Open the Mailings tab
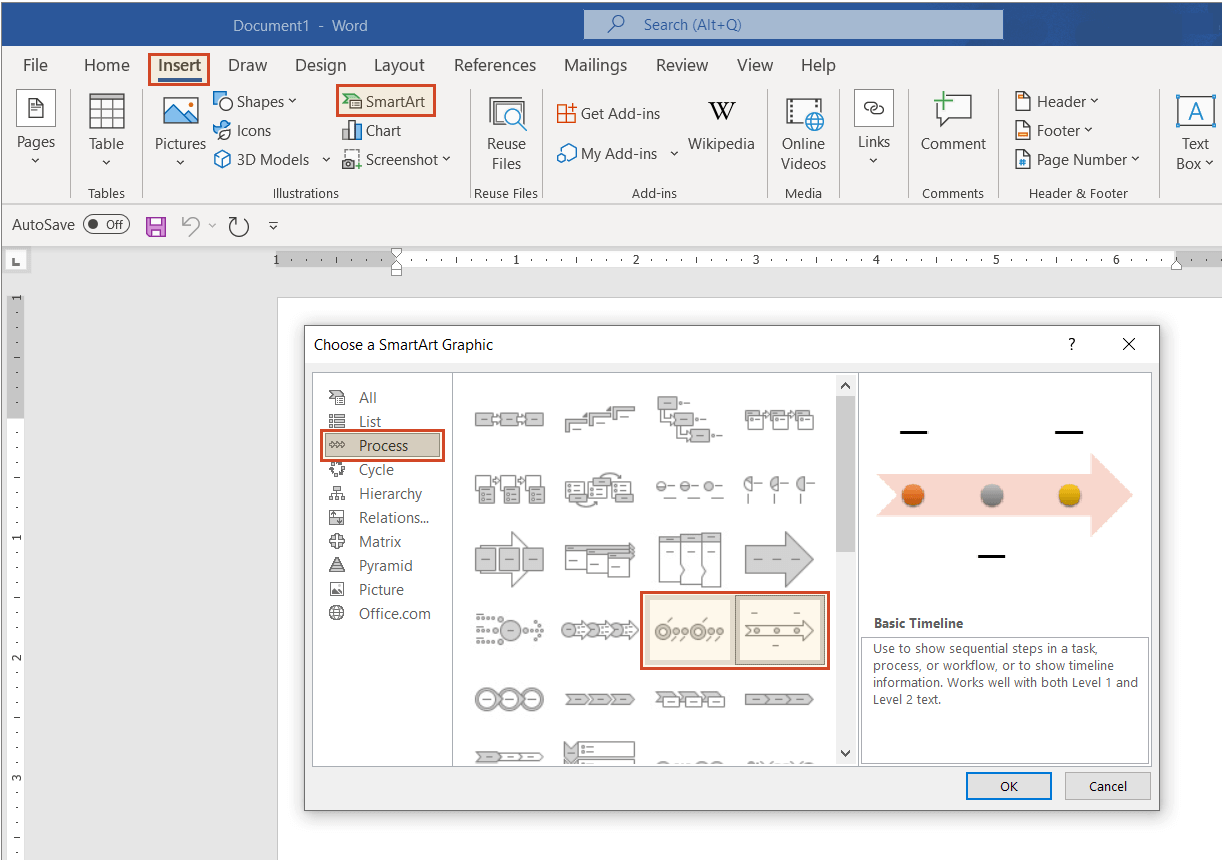The height and width of the screenshot is (860, 1222). [595, 65]
